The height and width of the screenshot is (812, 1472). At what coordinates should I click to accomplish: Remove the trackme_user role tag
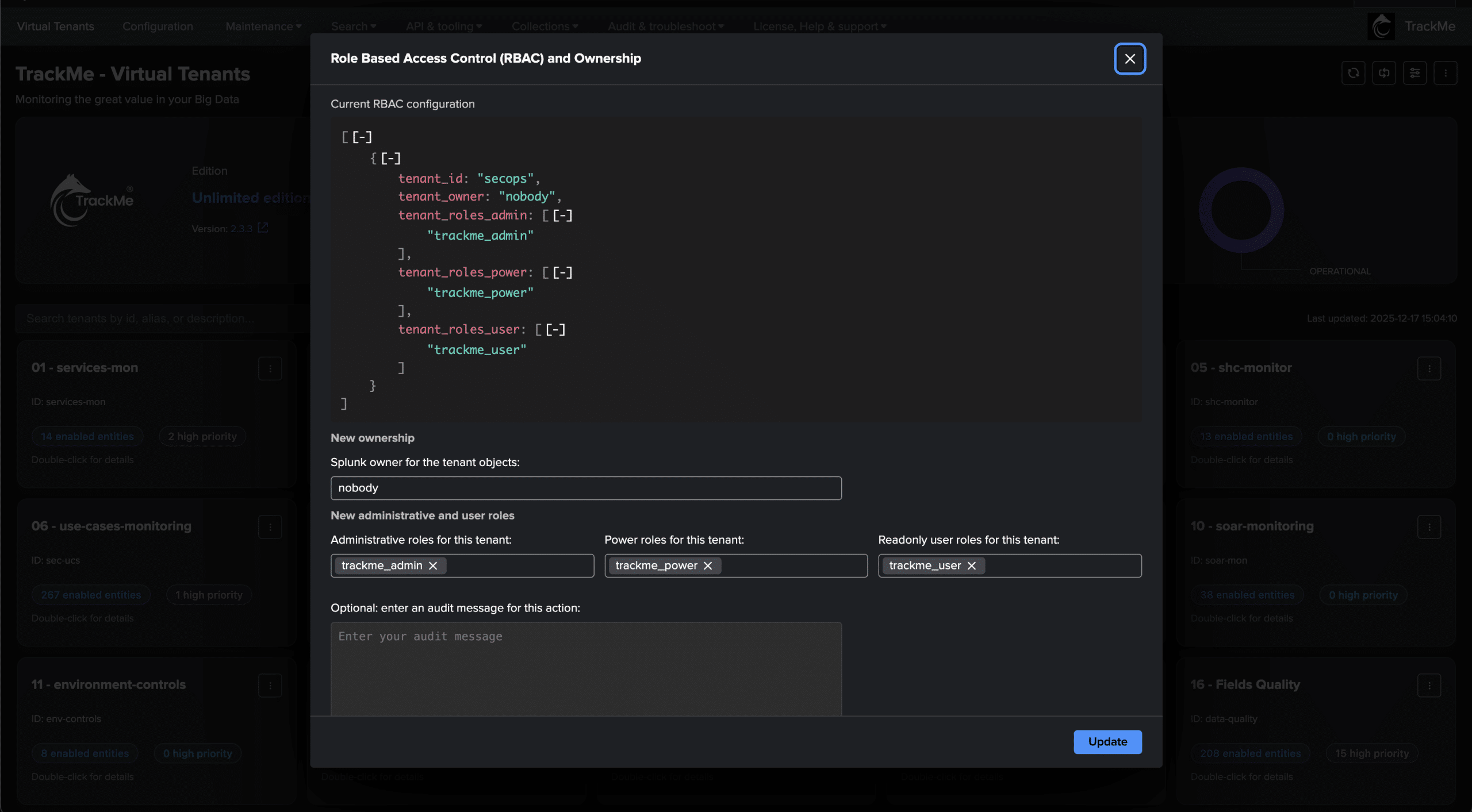pos(971,565)
